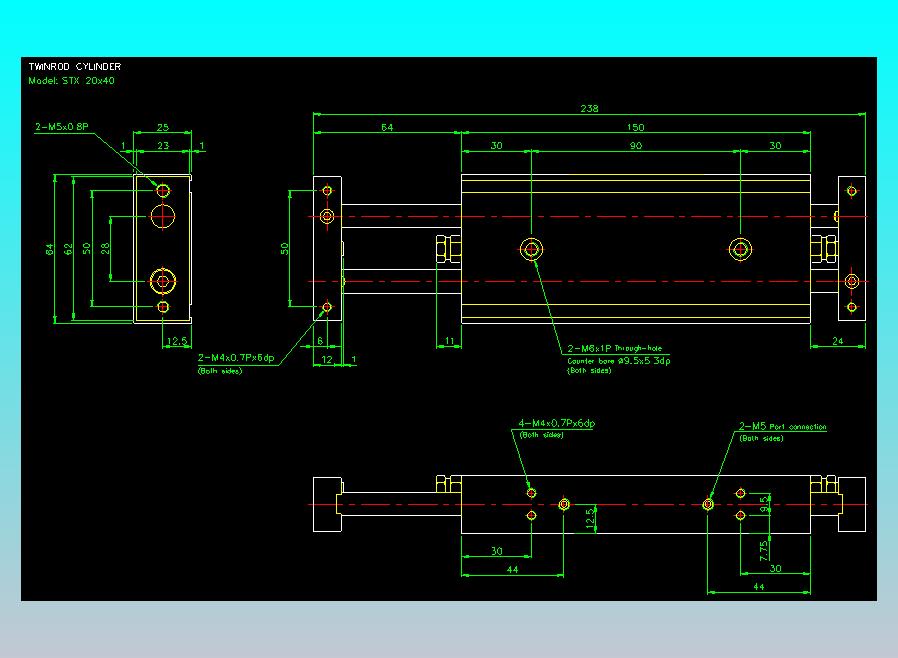
Task: Select the 'Model: STX 20x40' label
Action: (x=72, y=81)
